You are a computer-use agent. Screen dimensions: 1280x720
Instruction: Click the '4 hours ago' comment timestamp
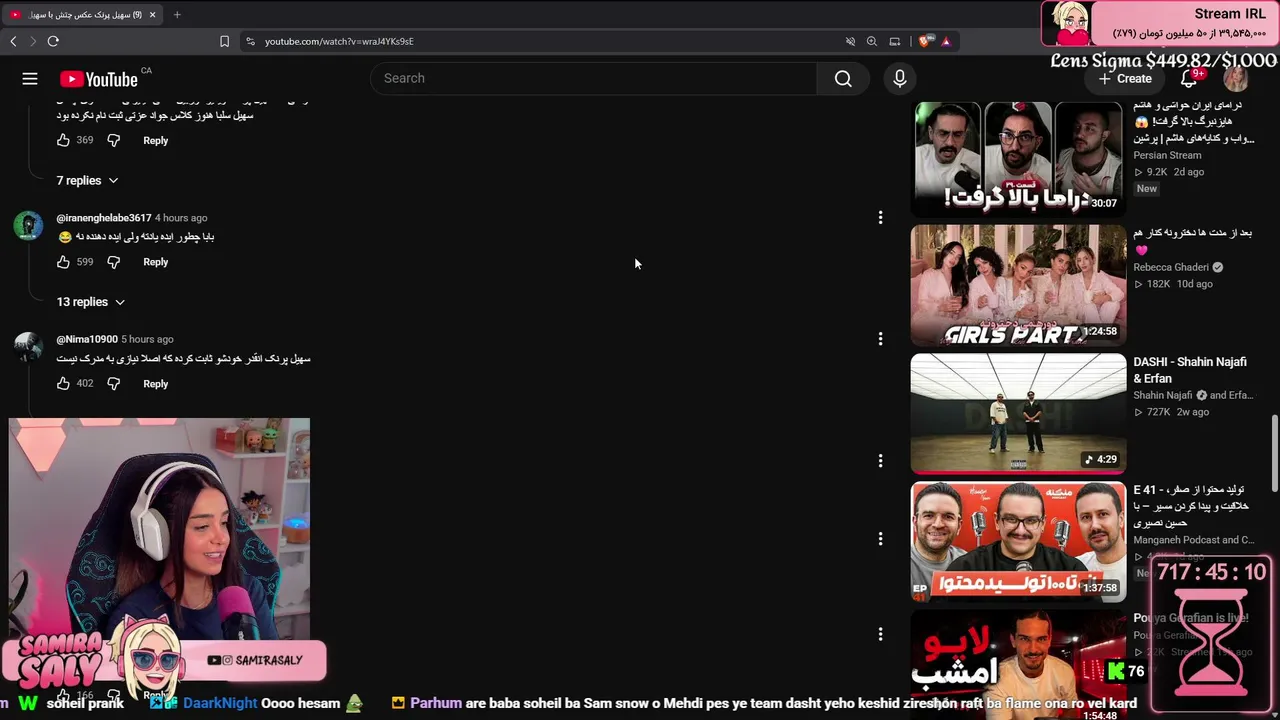point(181,218)
